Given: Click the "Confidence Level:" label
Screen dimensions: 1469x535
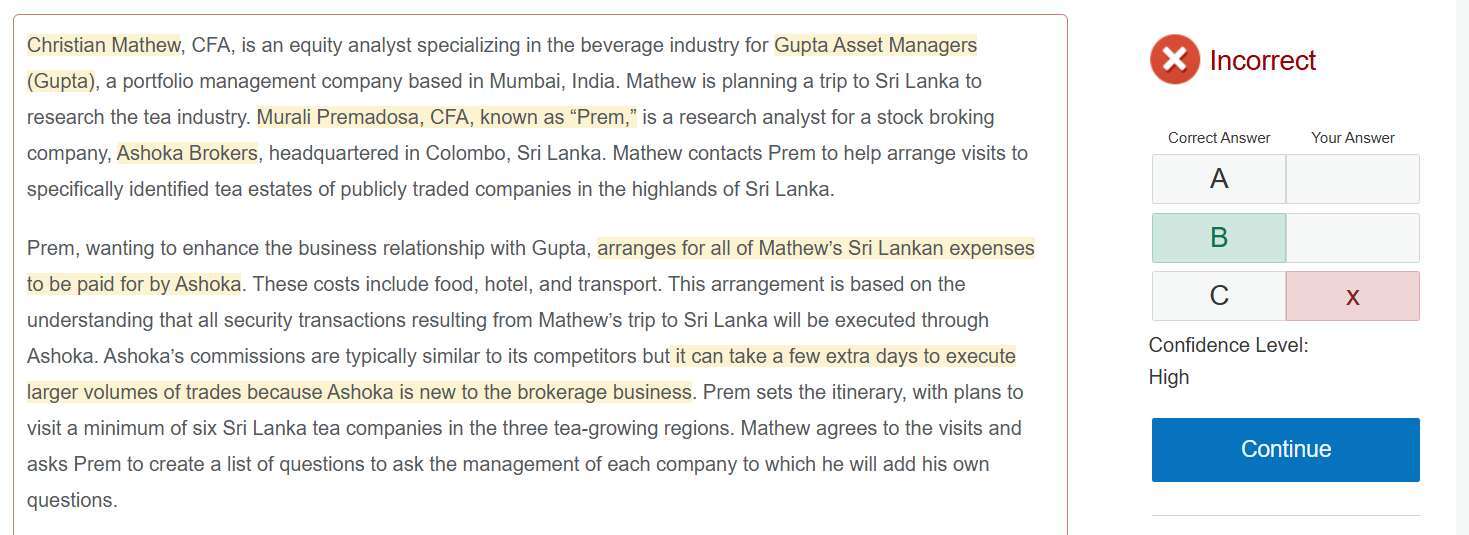Looking at the screenshot, I should coord(1228,345).
